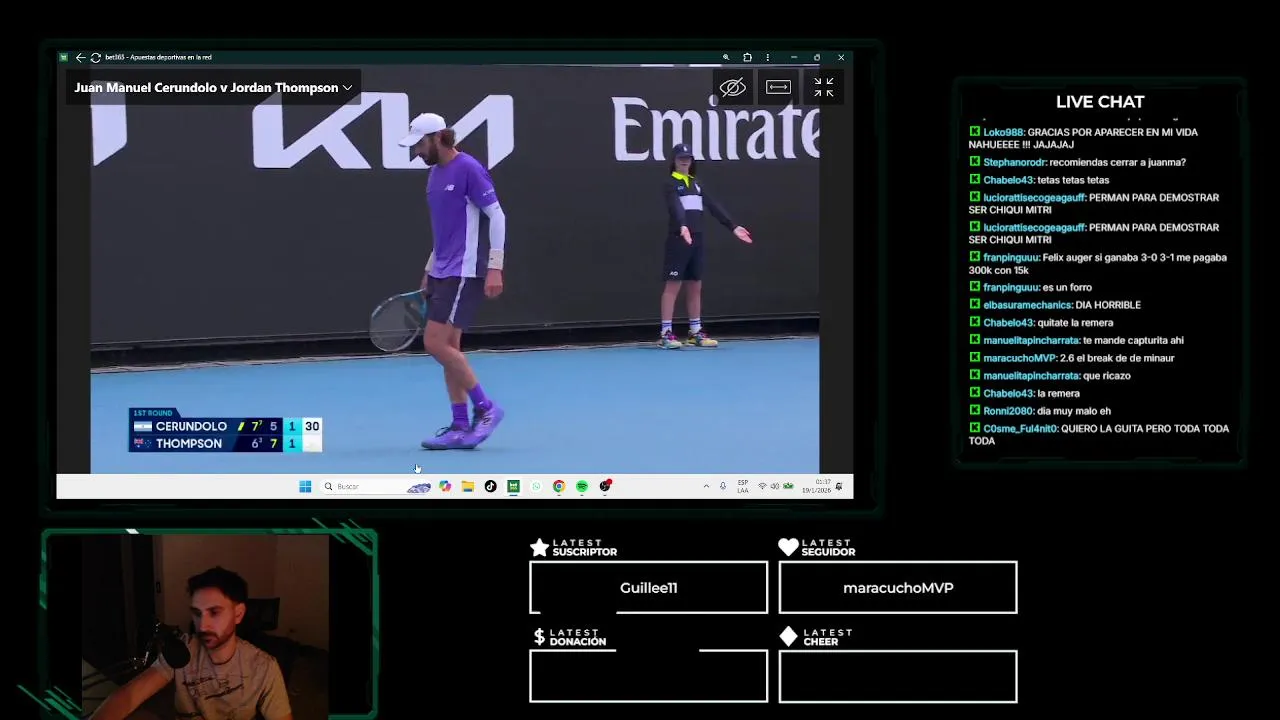Click message 'recomiendas cerrar a juanma?'
Viewport: 1280px width, 720px height.
1118,162
